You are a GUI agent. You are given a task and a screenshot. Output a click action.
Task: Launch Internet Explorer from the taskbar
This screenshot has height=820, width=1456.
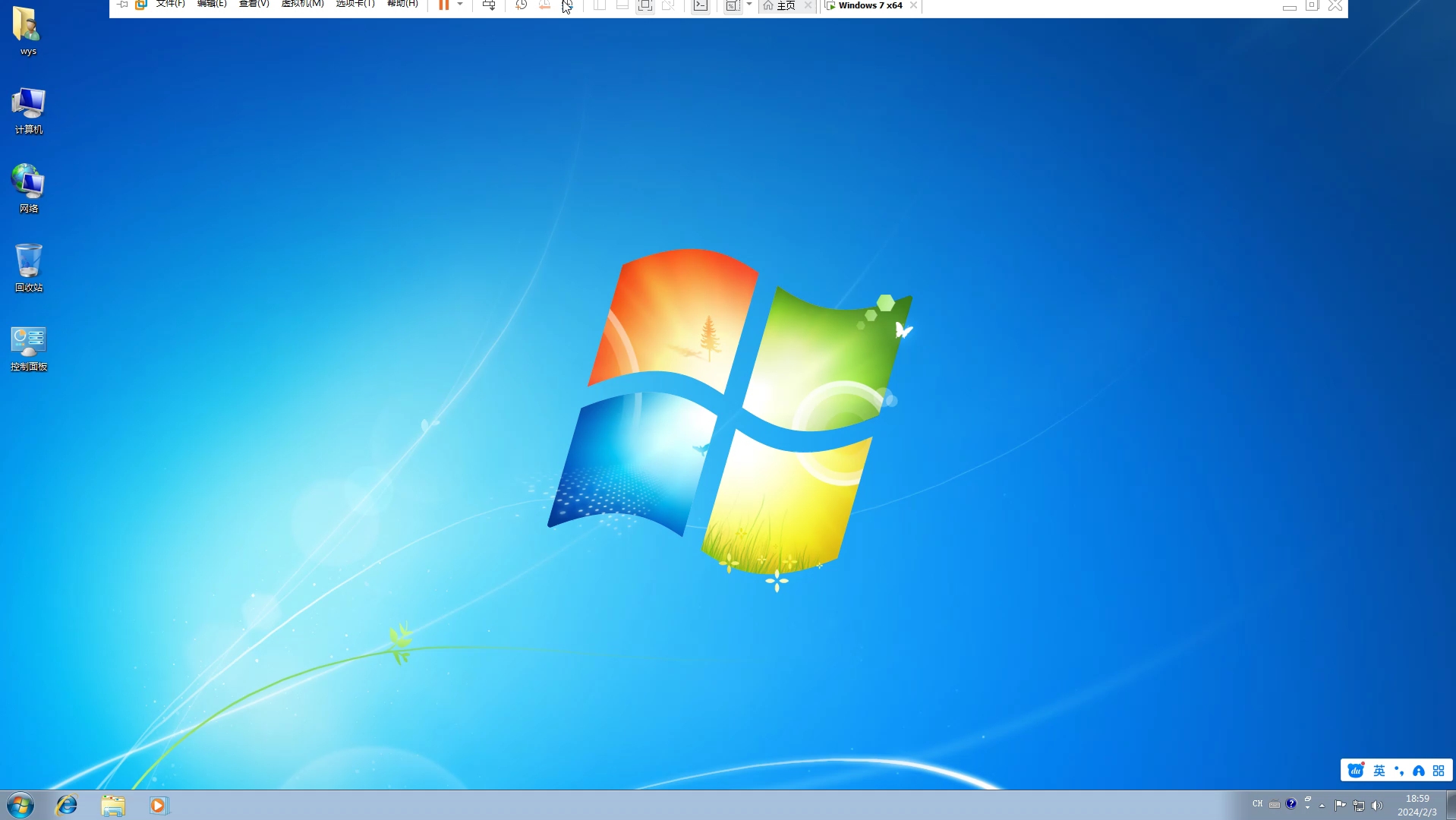[67, 806]
